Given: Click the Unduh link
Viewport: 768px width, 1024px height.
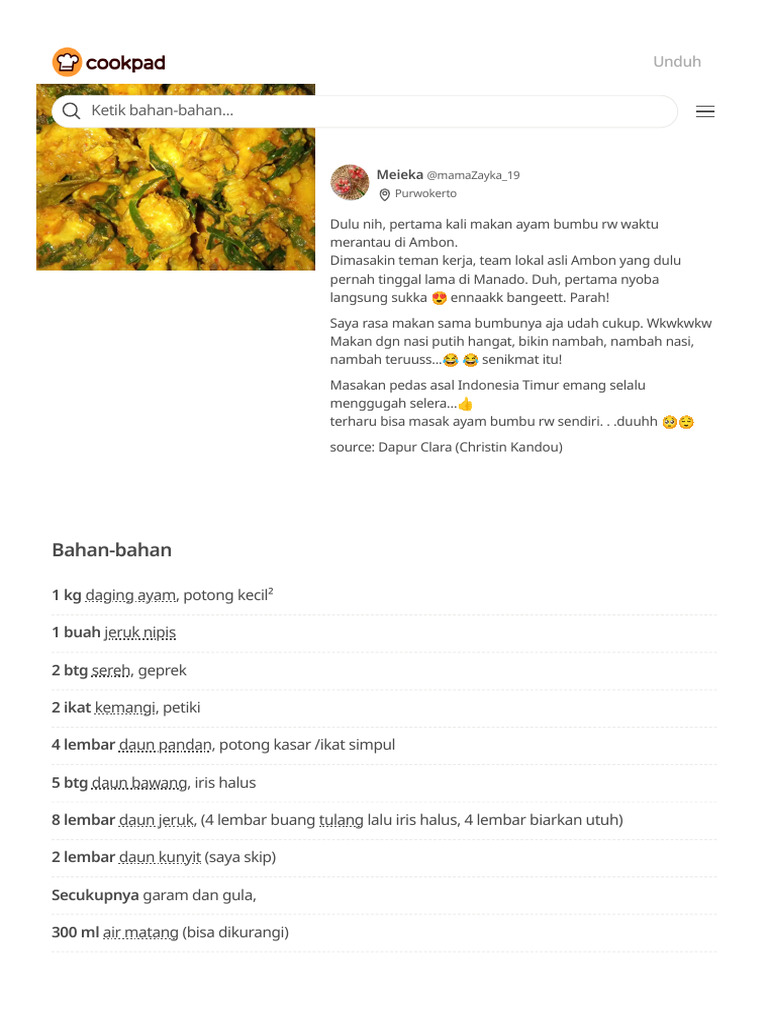Looking at the screenshot, I should tap(677, 61).
